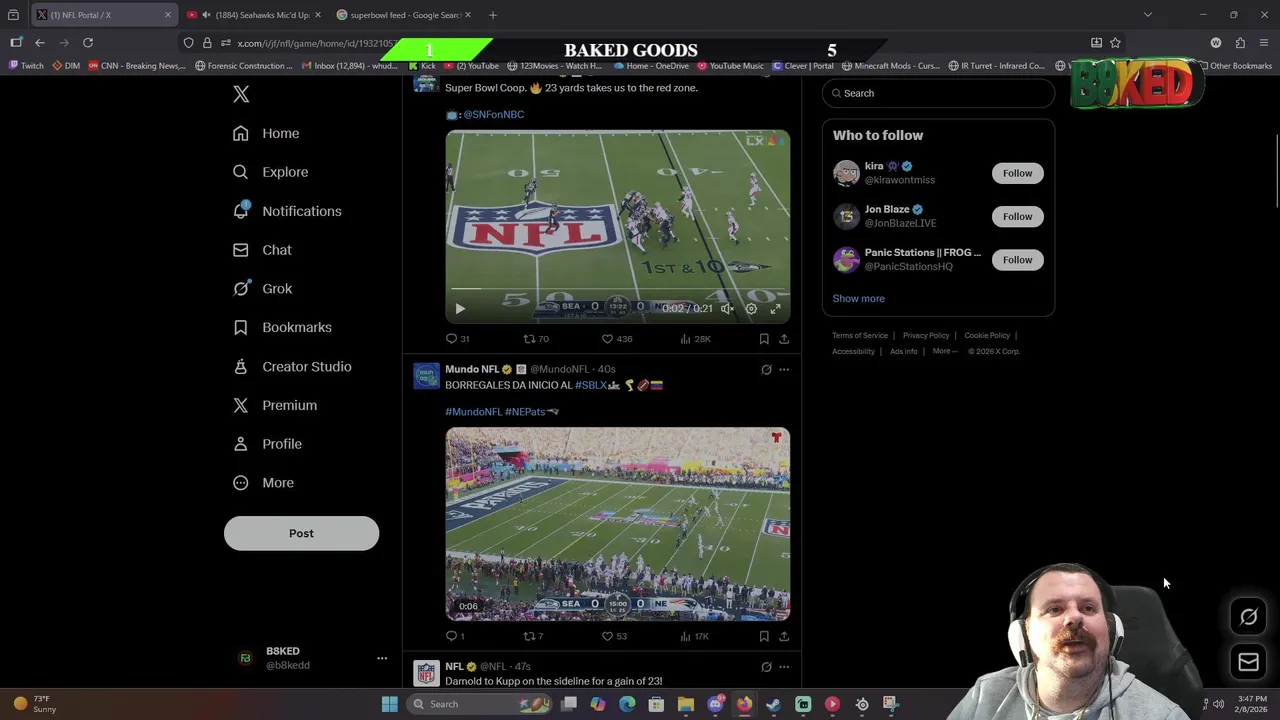Open a new browser tab

(x=492, y=15)
